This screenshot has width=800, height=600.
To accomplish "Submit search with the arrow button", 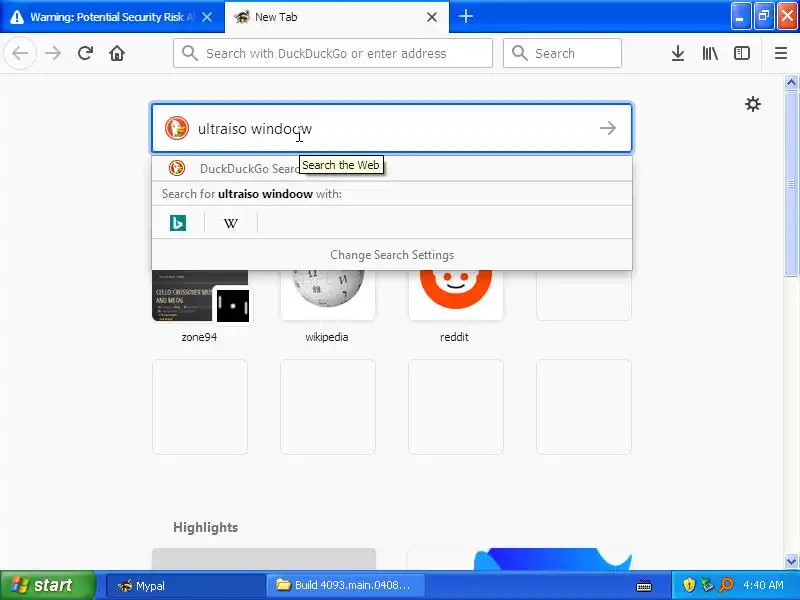I will click(608, 128).
